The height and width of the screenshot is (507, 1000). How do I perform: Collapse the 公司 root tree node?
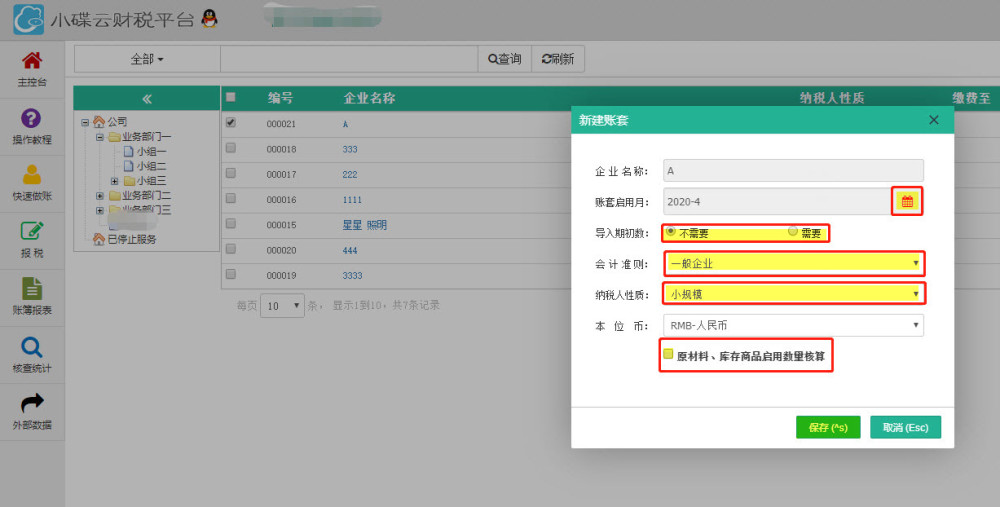point(85,122)
